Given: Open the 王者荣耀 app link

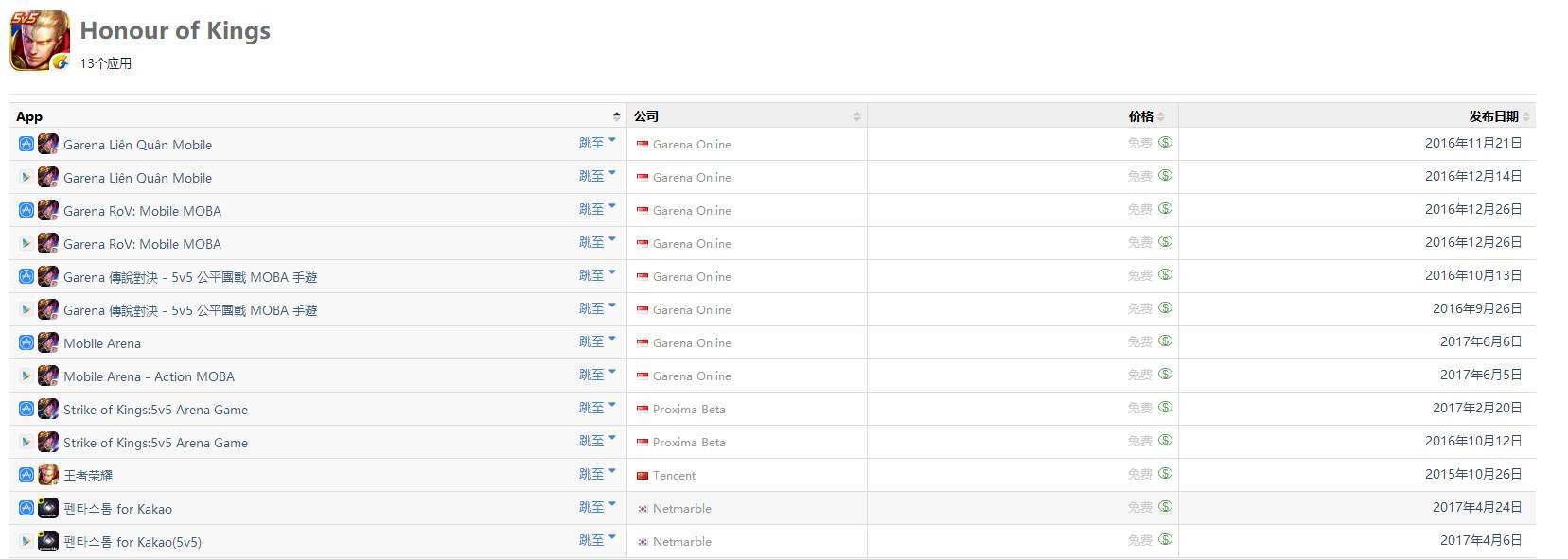Looking at the screenshot, I should click(x=88, y=476).
